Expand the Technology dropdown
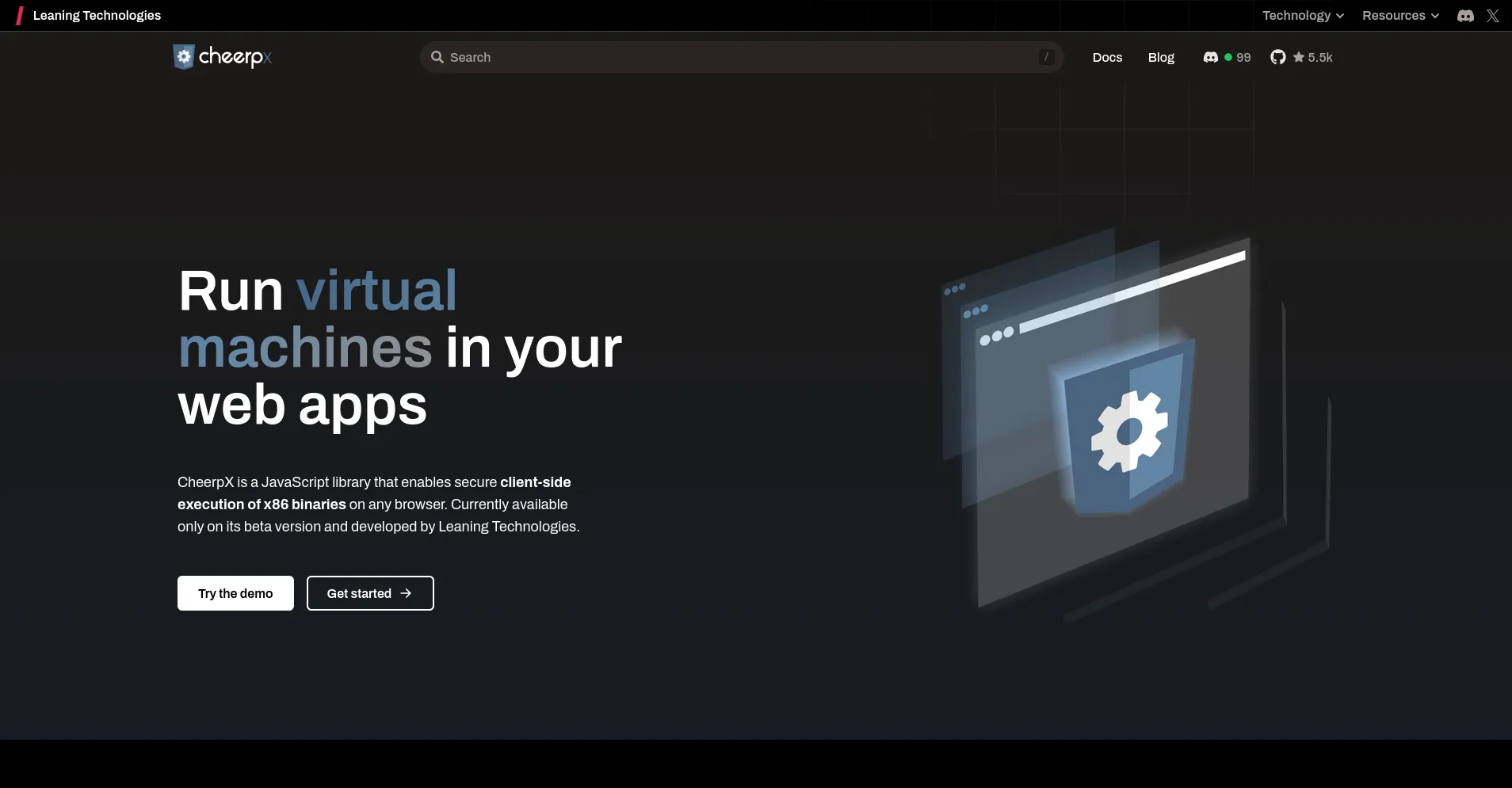Viewport: 1512px width, 788px height. (1301, 15)
